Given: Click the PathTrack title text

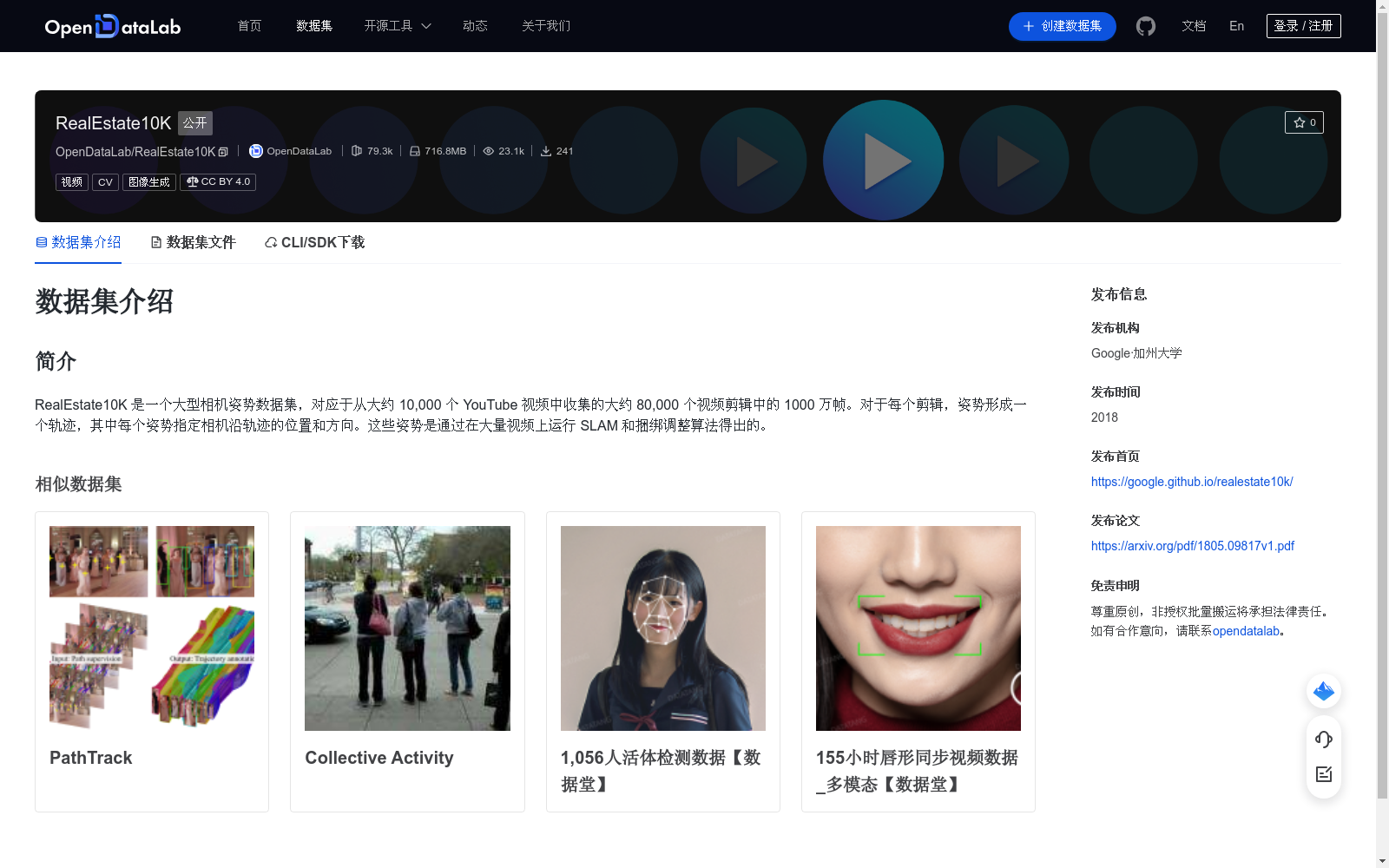Looking at the screenshot, I should tap(91, 758).
